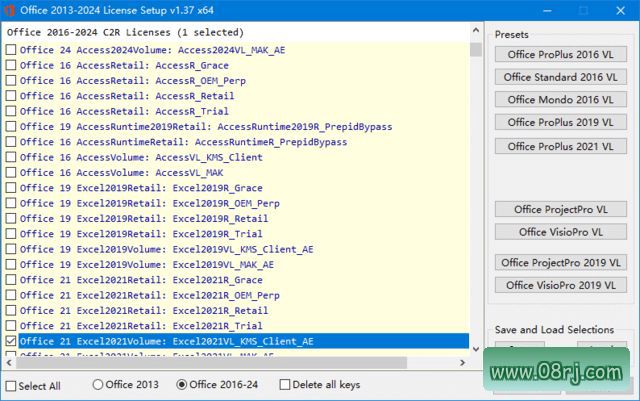The height and width of the screenshot is (401, 640).
Task: Click Office Mondo 2016 VL preset
Action: pos(561,99)
